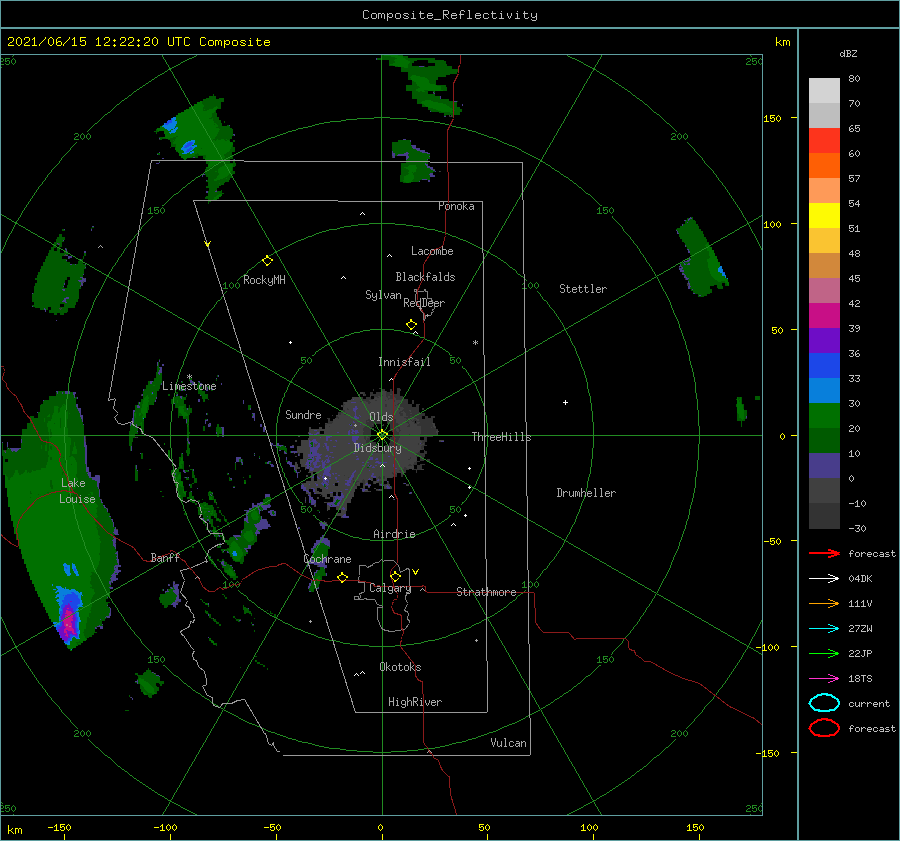Click the yellow 100 tick label on the right axis
The height and width of the screenshot is (841, 900).
pos(772,224)
